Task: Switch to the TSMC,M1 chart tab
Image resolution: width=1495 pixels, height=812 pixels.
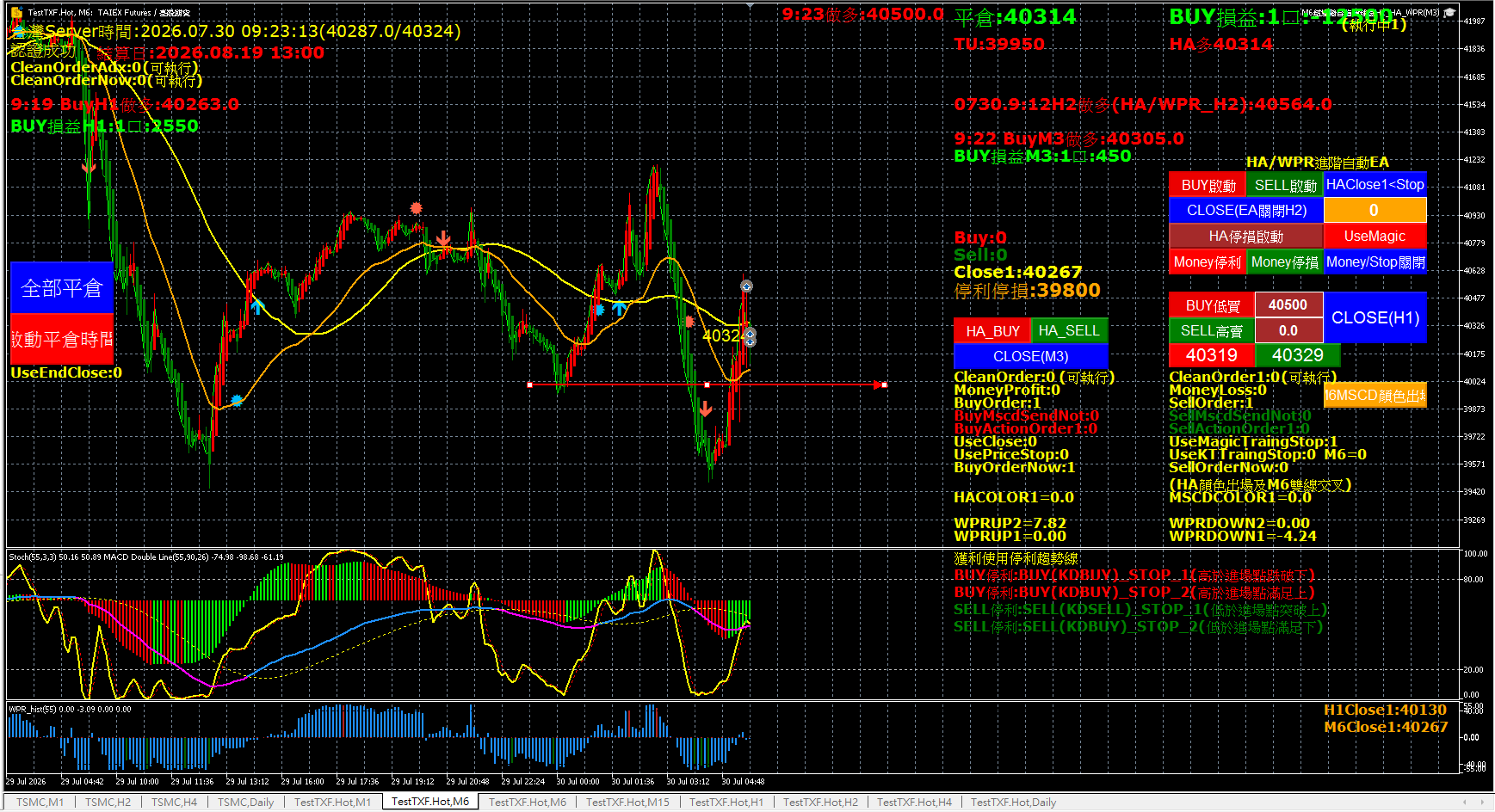Action: tap(40, 802)
